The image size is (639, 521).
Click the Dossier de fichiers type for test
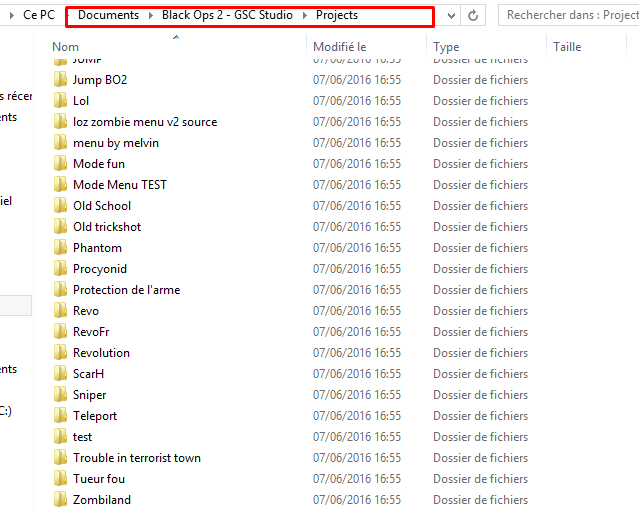click(x=480, y=437)
